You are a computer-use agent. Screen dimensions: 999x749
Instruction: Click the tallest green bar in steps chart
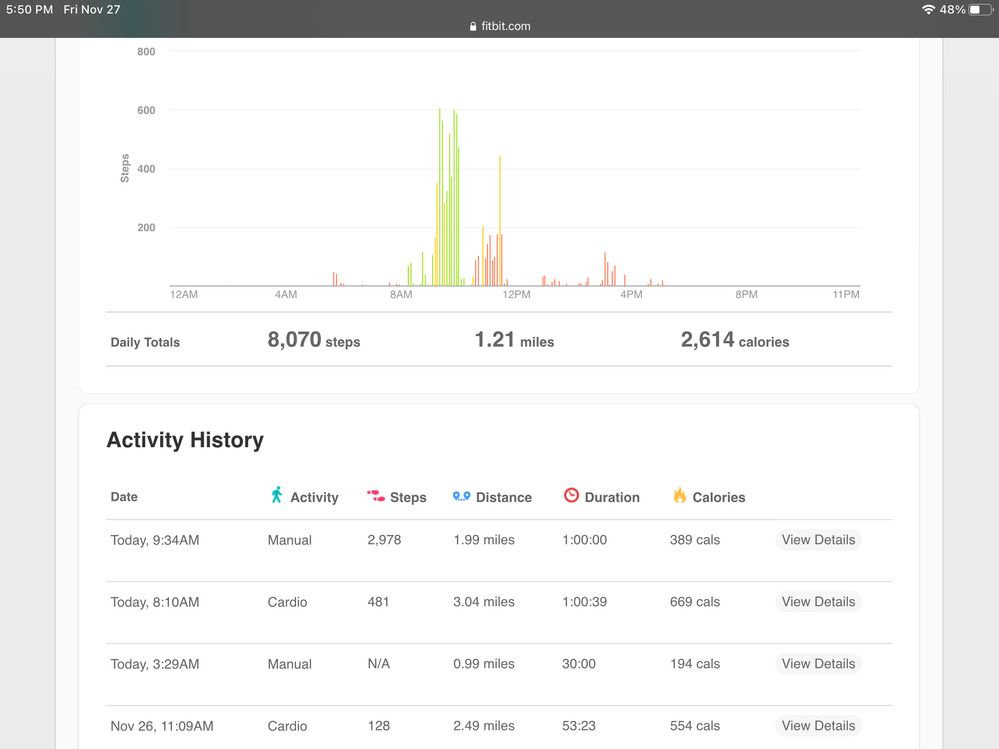[440, 197]
